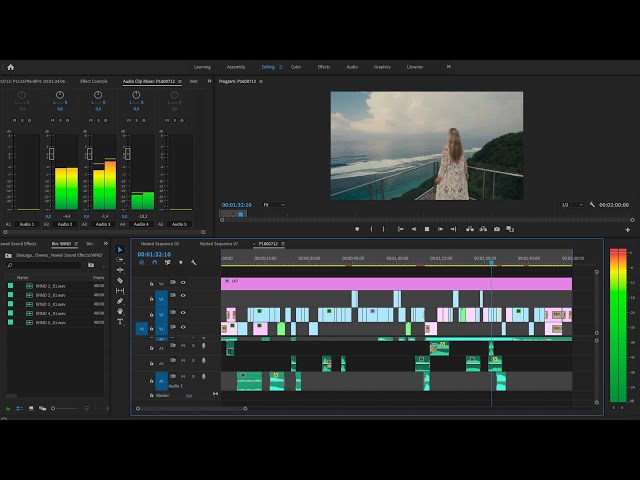Open Effect Controls tab

[94, 81]
